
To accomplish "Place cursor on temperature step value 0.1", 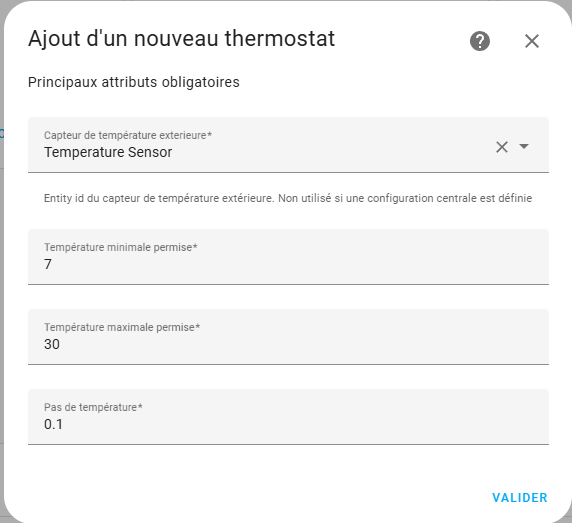I will [x=53, y=424].
